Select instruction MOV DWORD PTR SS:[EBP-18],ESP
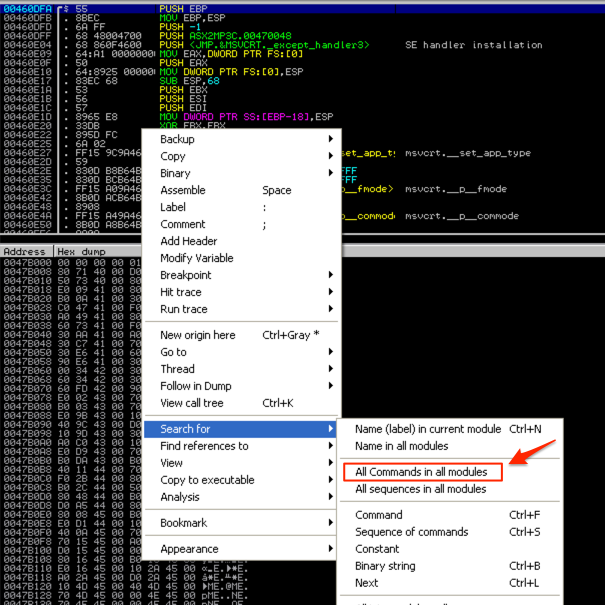 [246, 117]
